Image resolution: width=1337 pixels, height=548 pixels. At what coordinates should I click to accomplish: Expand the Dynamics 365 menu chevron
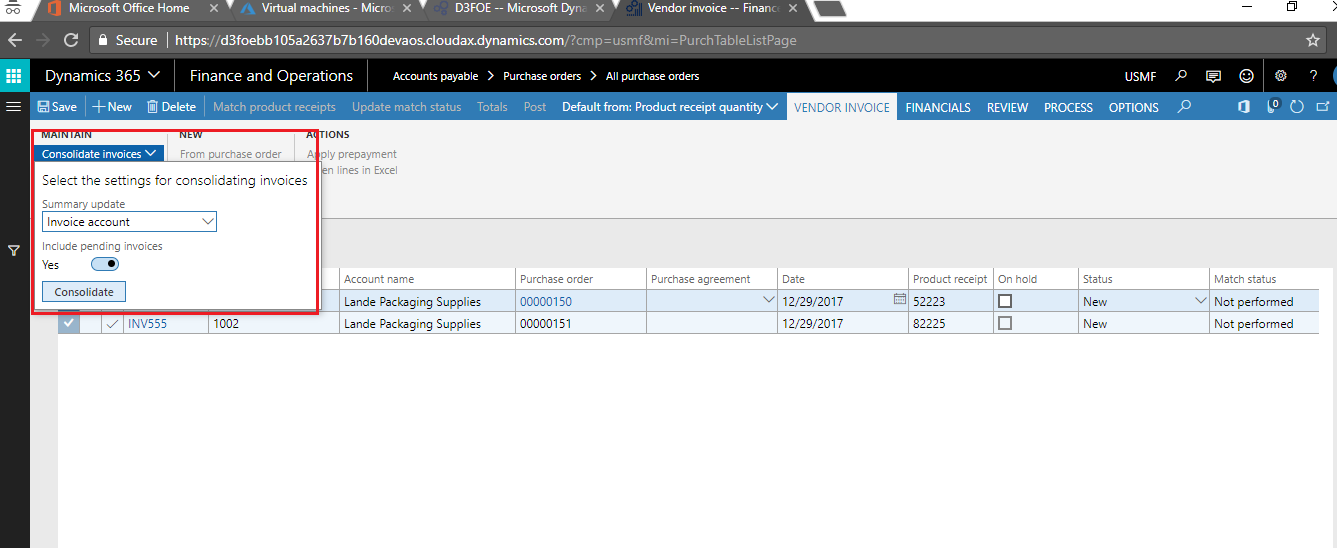(x=154, y=76)
